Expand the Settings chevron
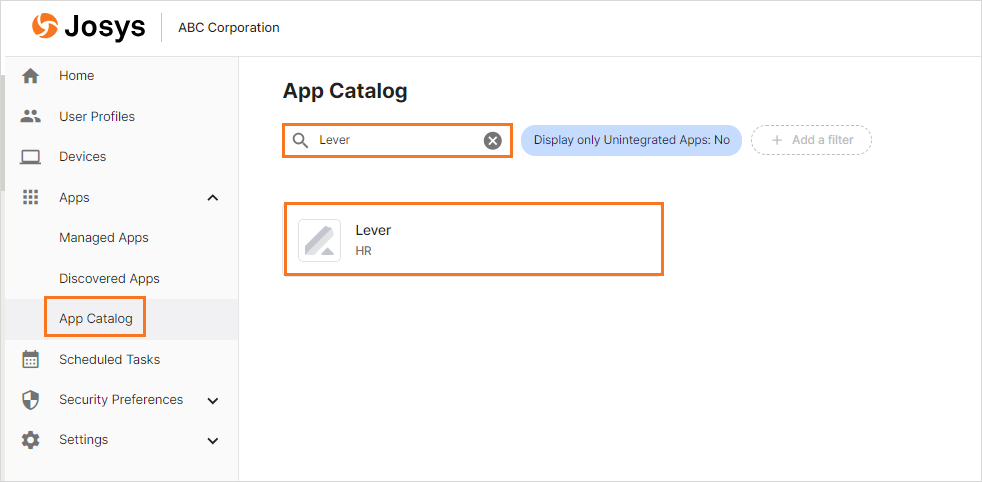This screenshot has height=482, width=982. [x=213, y=441]
